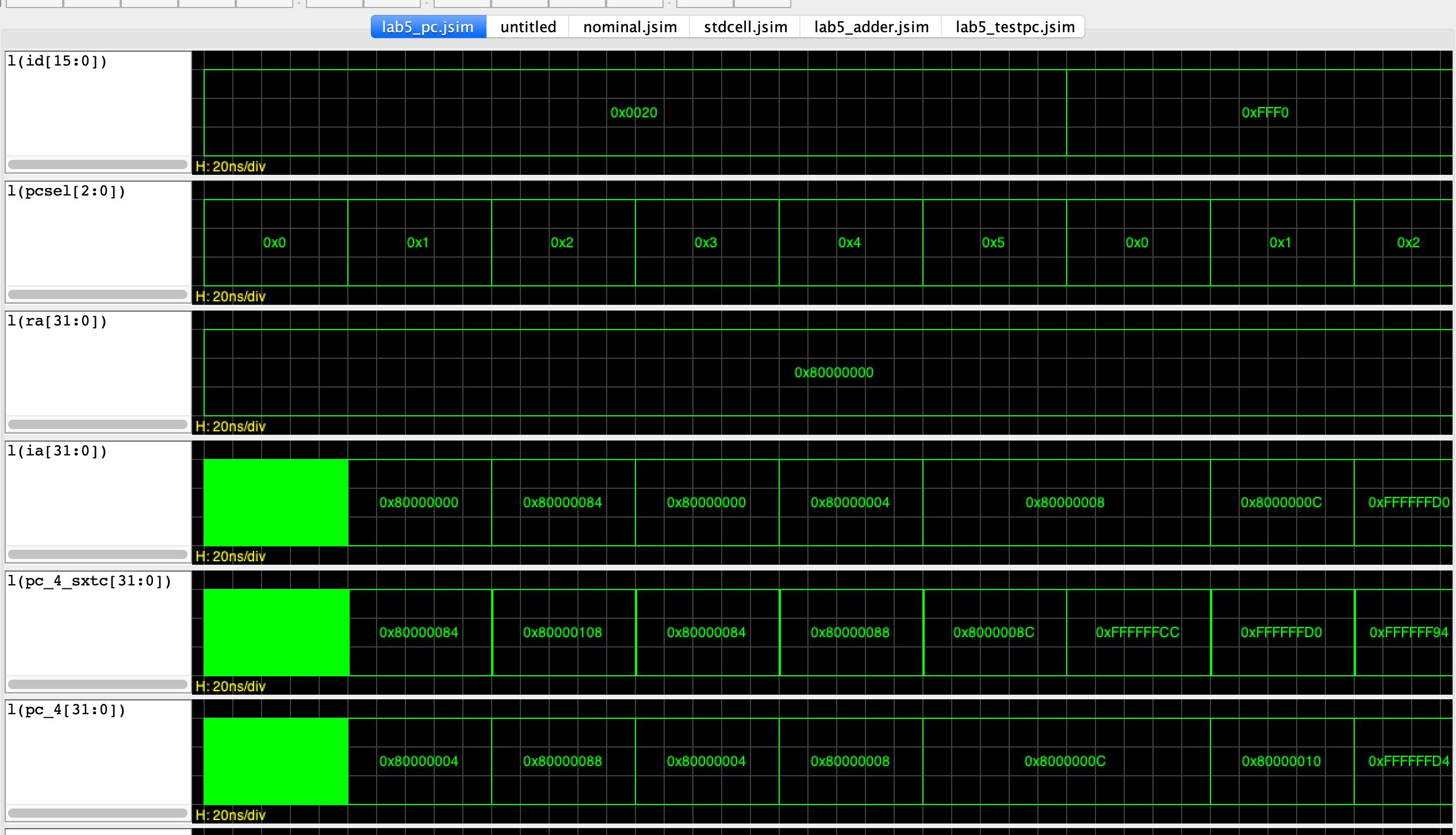Switch to the nominal.jsim tab
The image size is (1456, 835).
[x=630, y=27]
